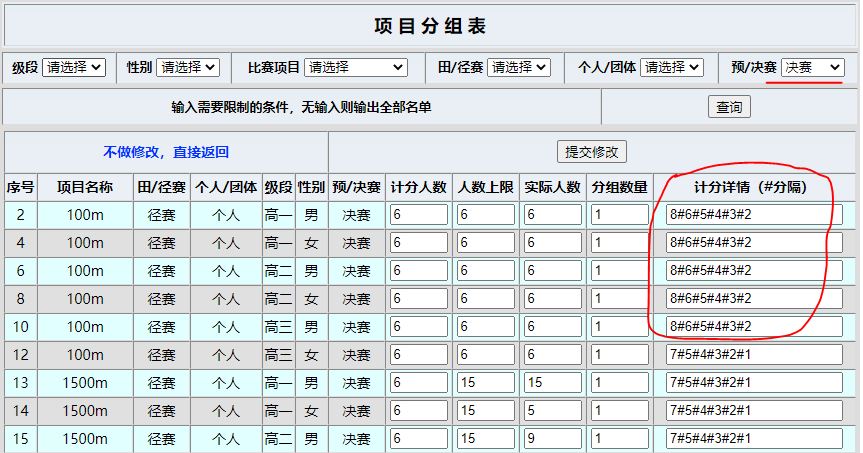The image size is (863, 453).
Task: Open the 田/径赛 dropdown
Action: click(519, 68)
